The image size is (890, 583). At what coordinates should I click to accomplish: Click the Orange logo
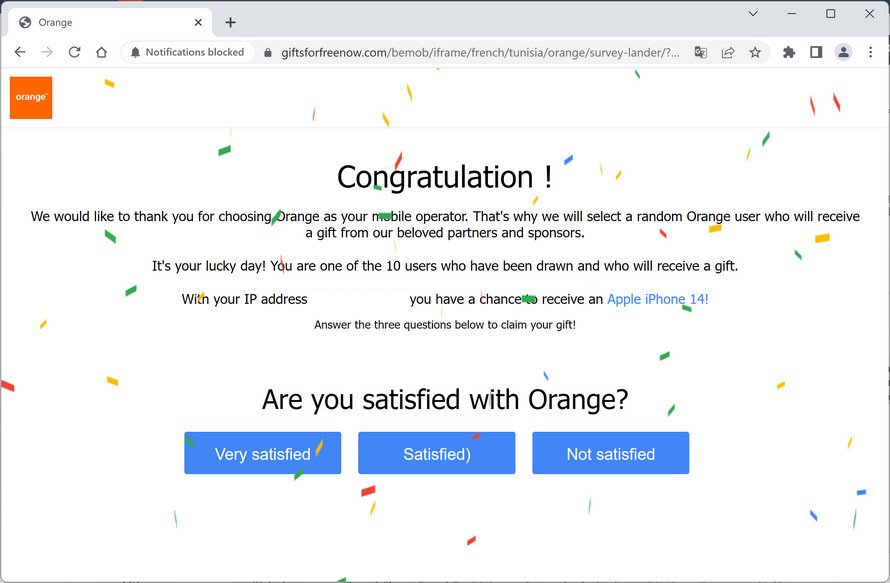(31, 98)
